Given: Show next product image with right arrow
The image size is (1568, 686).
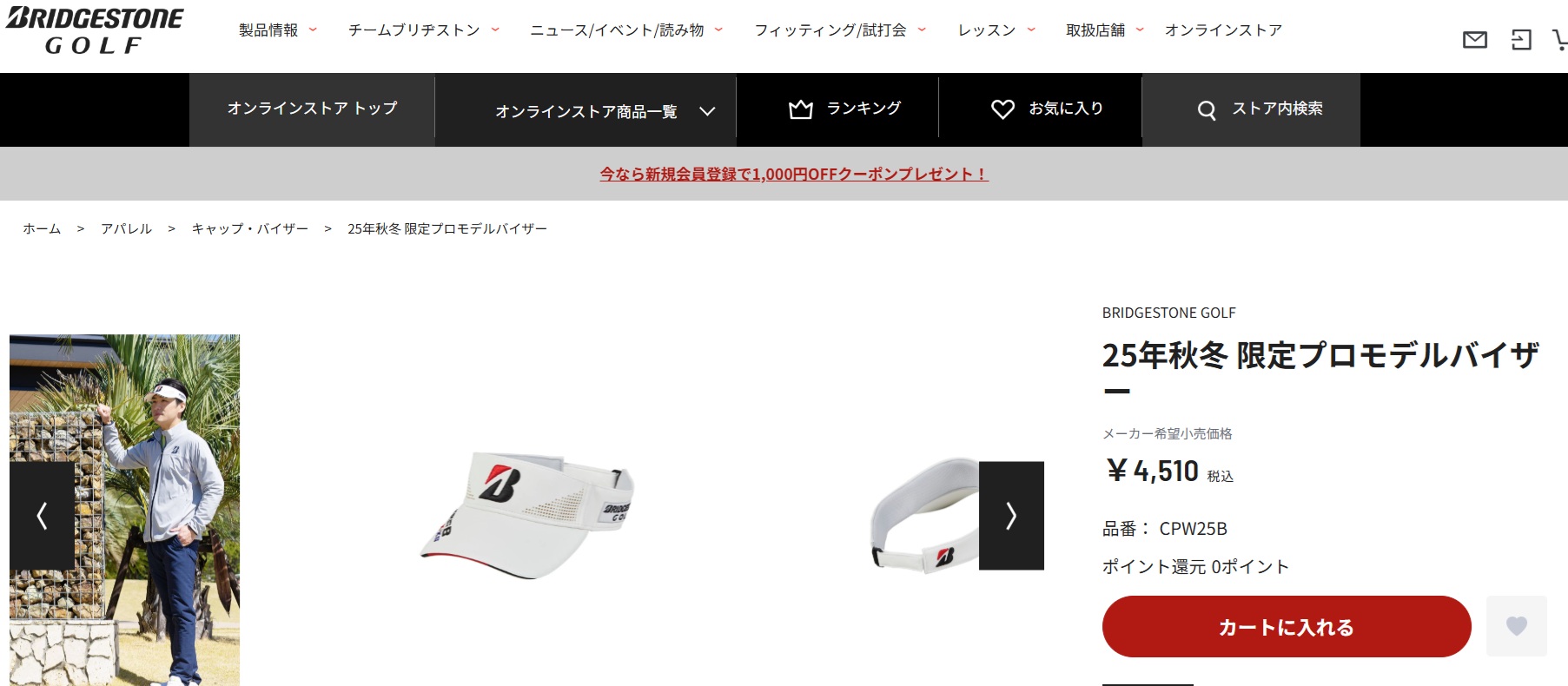Looking at the screenshot, I should pyautogui.click(x=1011, y=516).
